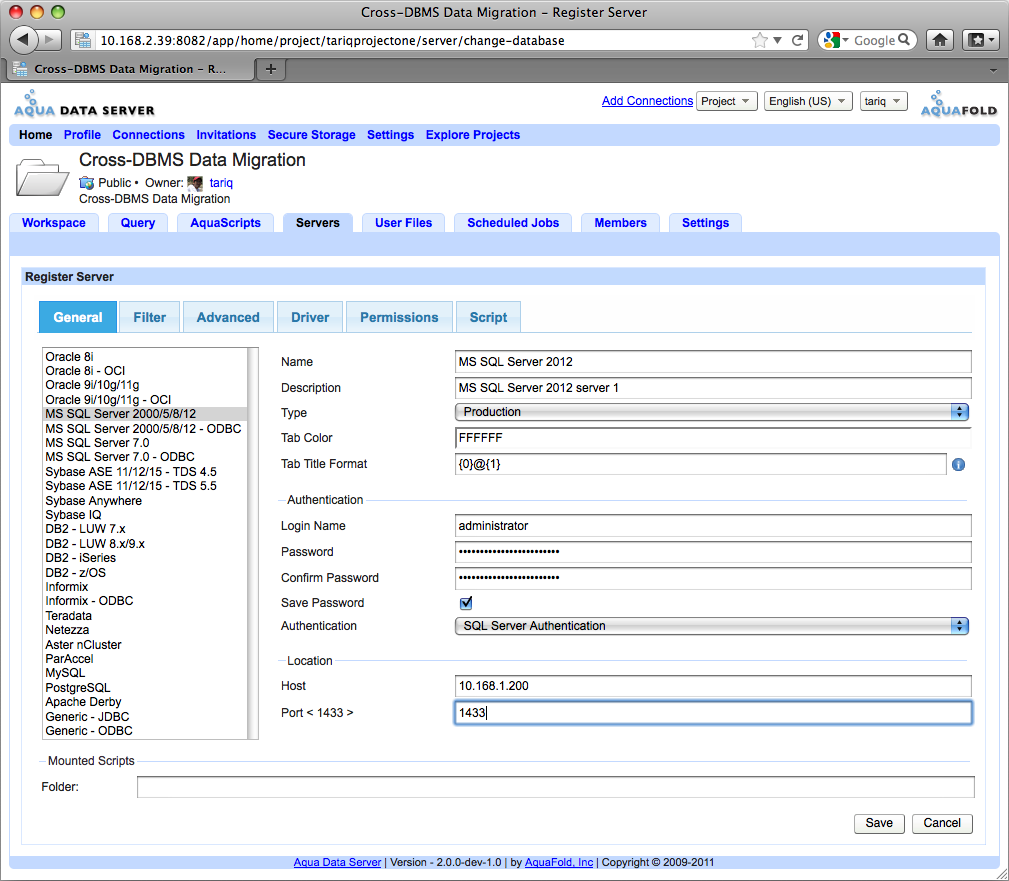The image size is (1009, 881).
Task: Reload the page with refresh icon
Action: click(x=797, y=40)
